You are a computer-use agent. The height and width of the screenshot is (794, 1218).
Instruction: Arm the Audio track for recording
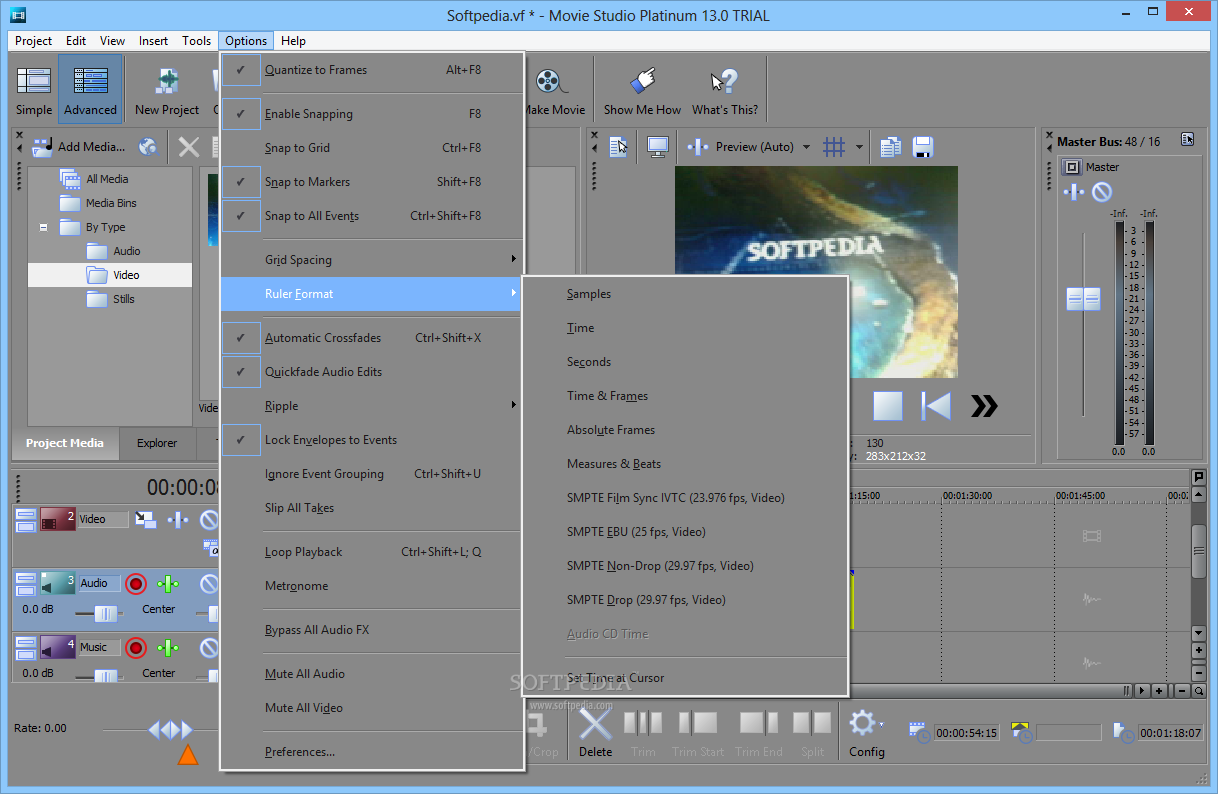click(136, 583)
